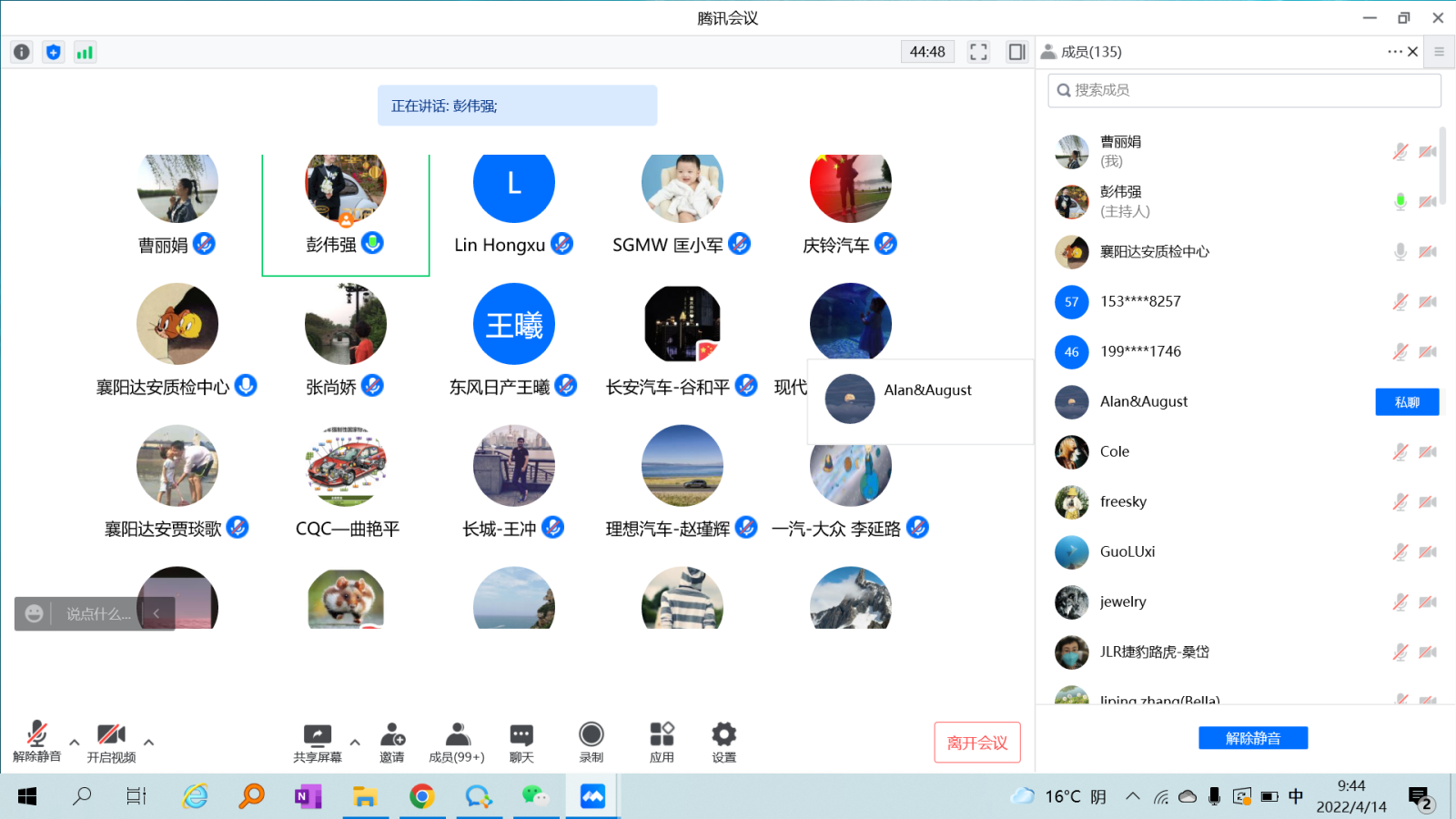1456x819 pixels.
Task: Open the share screen tool
Action: pos(317,742)
